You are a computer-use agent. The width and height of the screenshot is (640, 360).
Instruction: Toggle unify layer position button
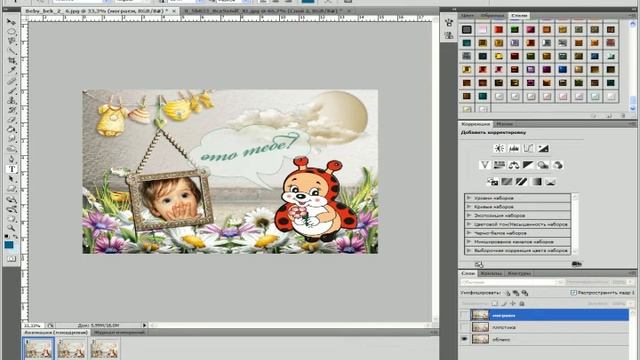tap(508, 293)
